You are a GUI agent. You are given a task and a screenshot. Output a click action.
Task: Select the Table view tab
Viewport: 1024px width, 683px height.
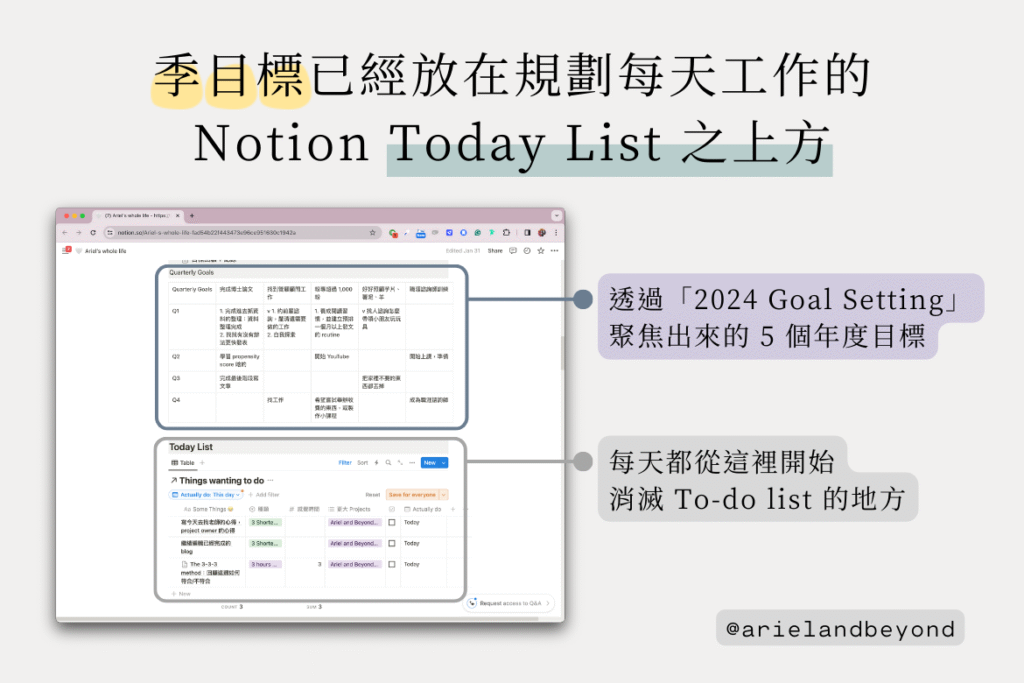[183, 463]
